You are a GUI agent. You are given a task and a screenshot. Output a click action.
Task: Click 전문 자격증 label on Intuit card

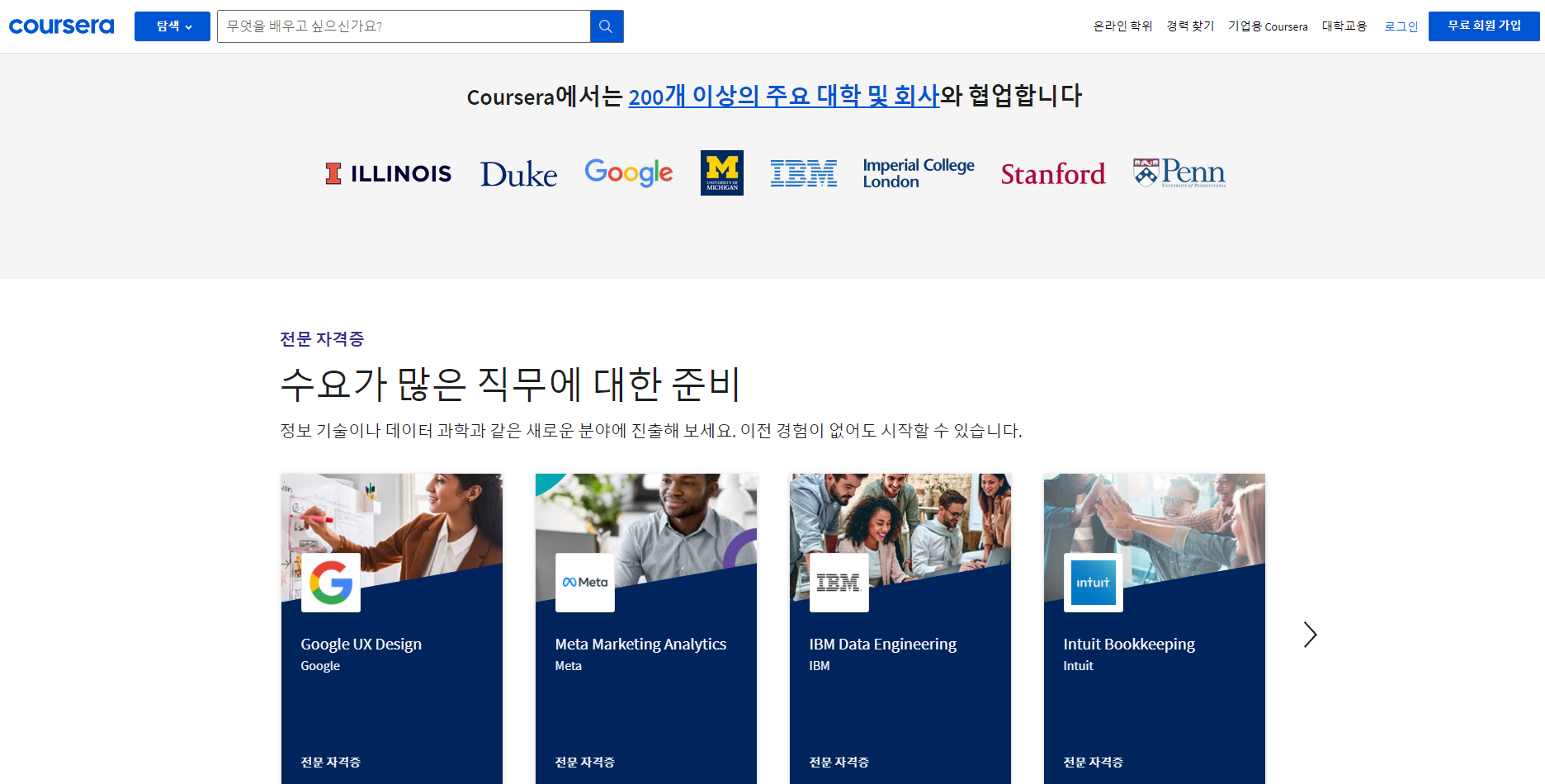[x=1093, y=763]
